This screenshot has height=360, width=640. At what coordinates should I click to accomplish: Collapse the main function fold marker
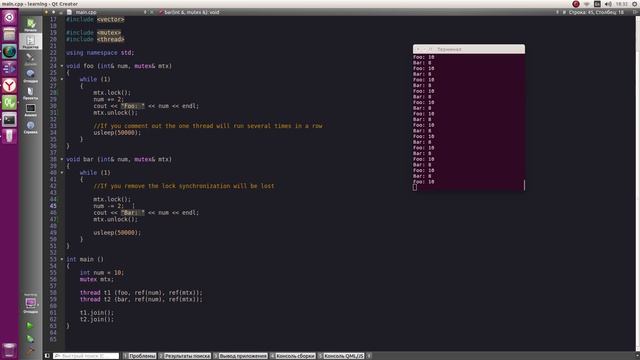[x=62, y=259]
